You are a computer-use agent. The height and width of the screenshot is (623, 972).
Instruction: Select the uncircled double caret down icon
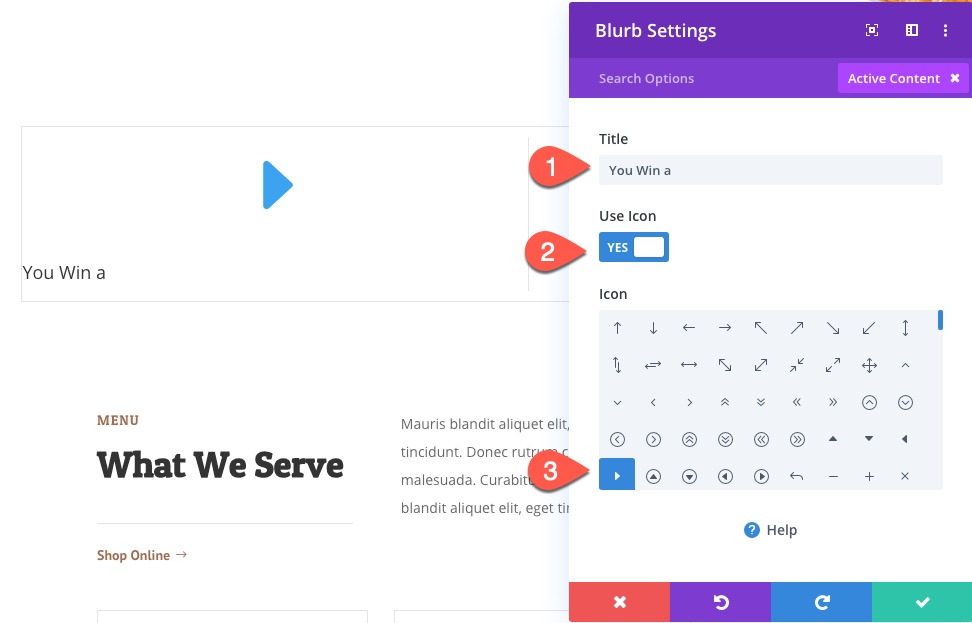[x=761, y=402]
